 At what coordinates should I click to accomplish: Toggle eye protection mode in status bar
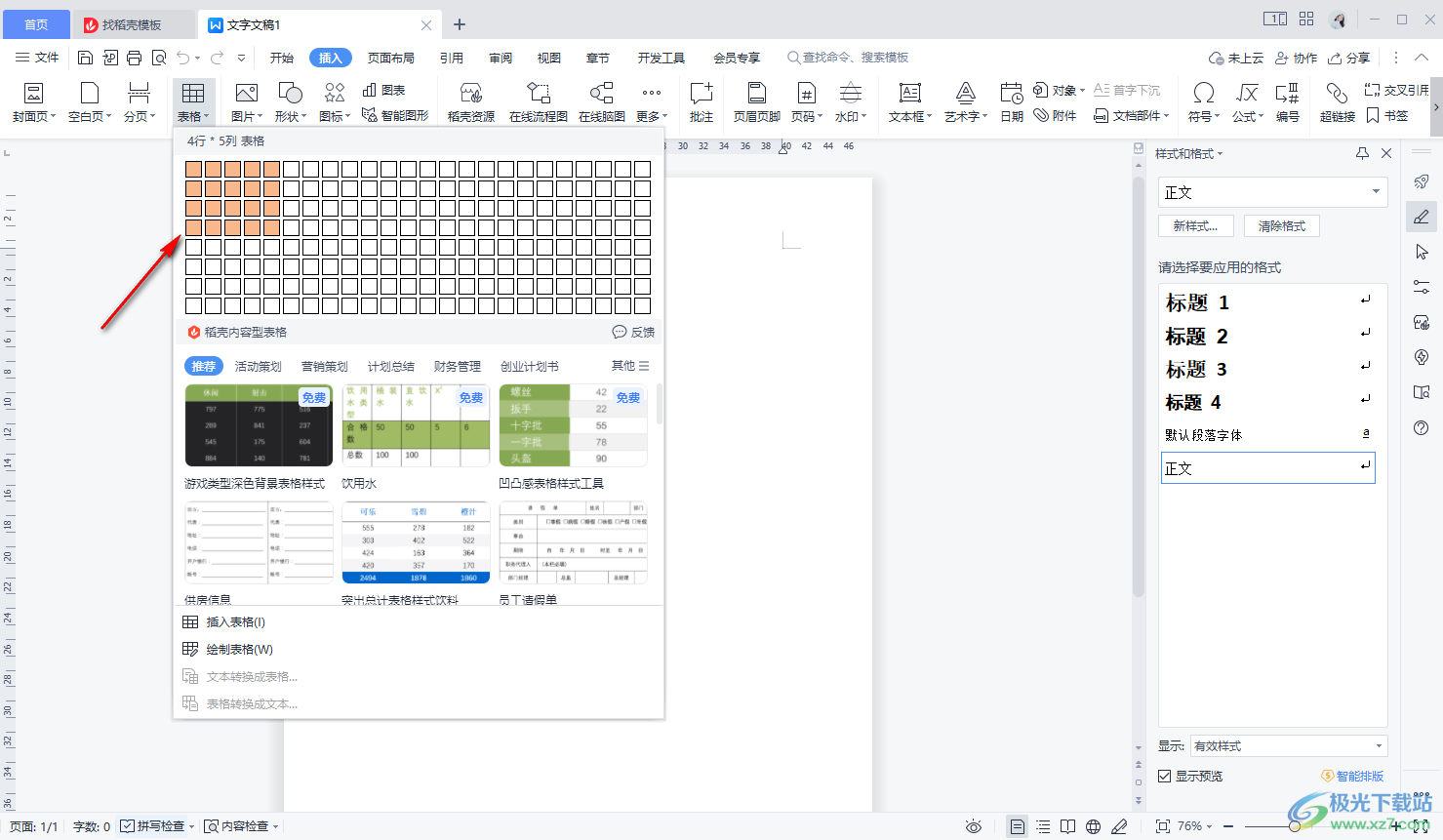click(x=974, y=826)
